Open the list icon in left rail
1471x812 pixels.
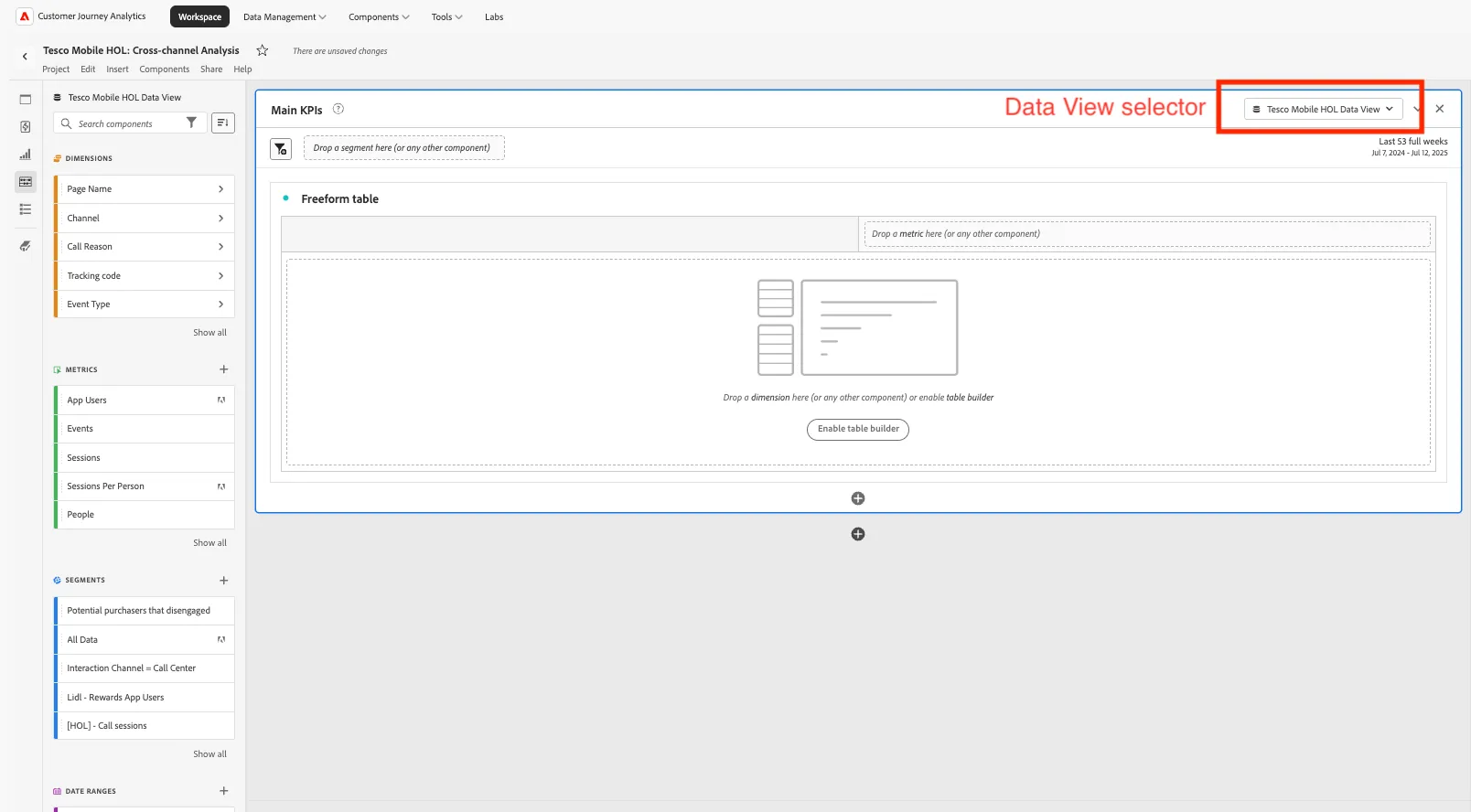(x=26, y=209)
